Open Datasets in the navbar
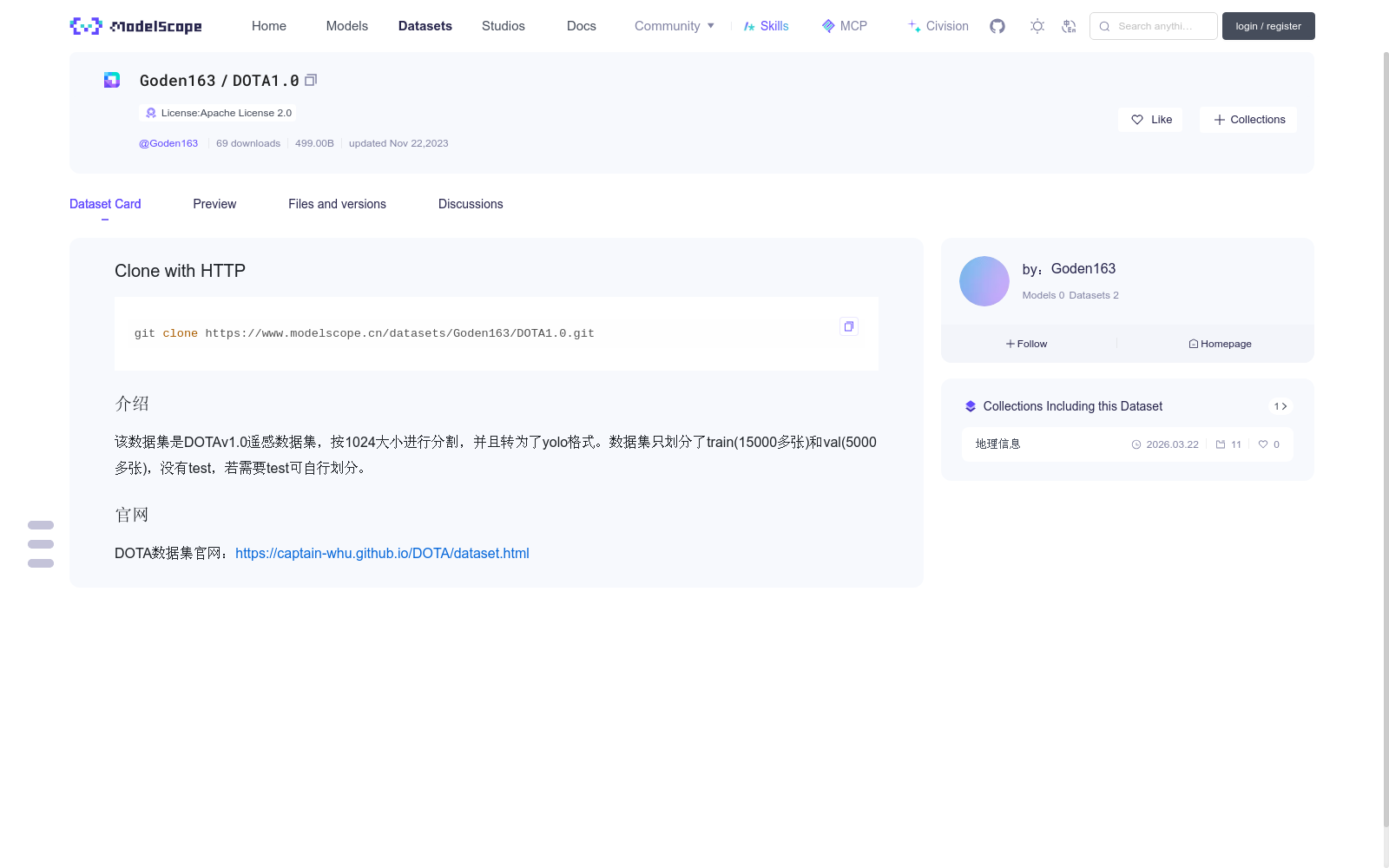 (425, 26)
